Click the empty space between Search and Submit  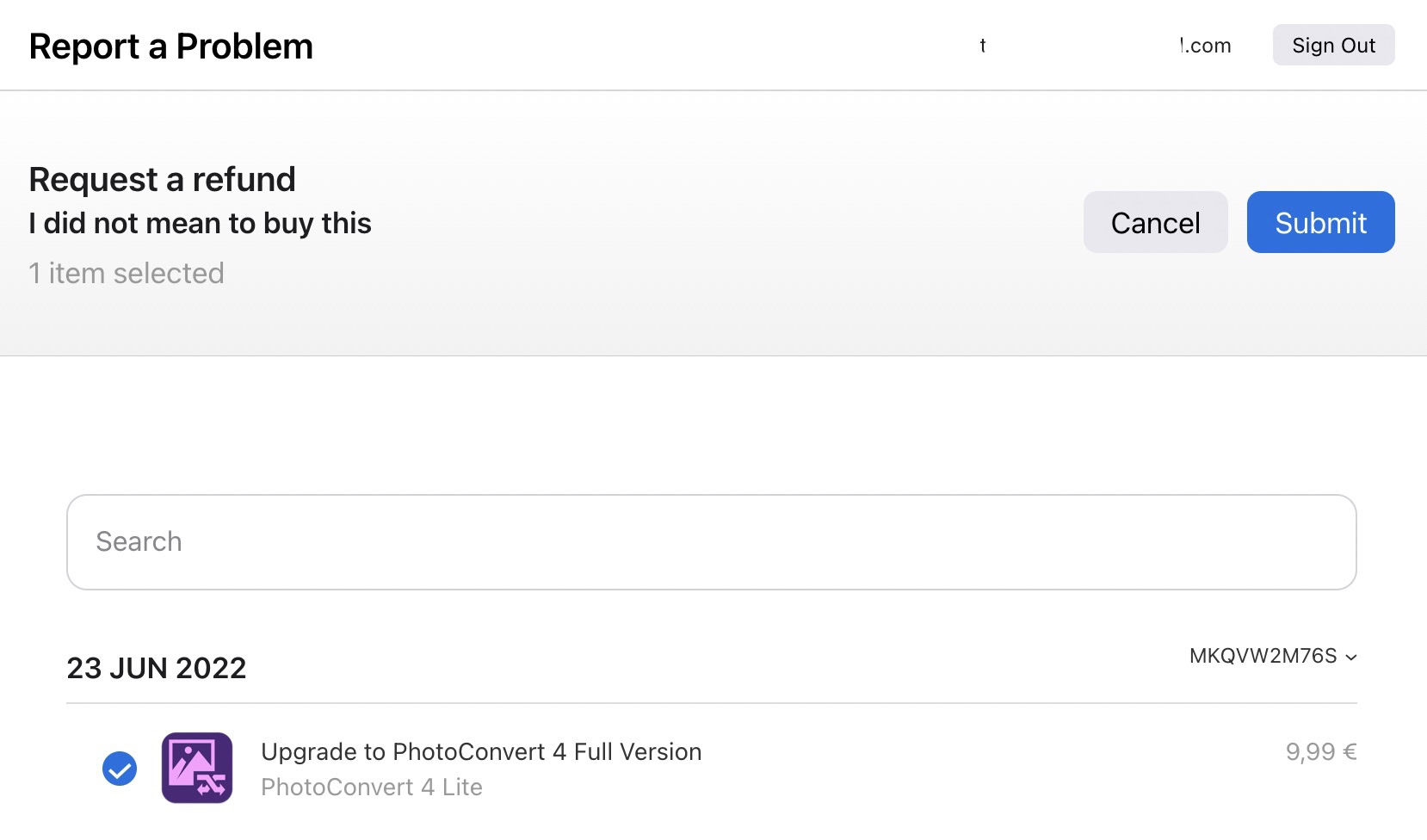711,422
